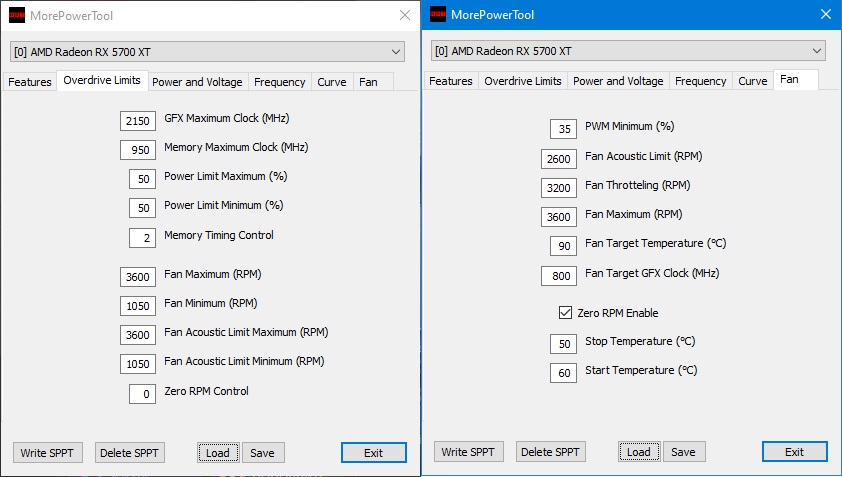Click the MorePowerTool icon in right window
The height and width of the screenshot is (477, 842).
[437, 15]
